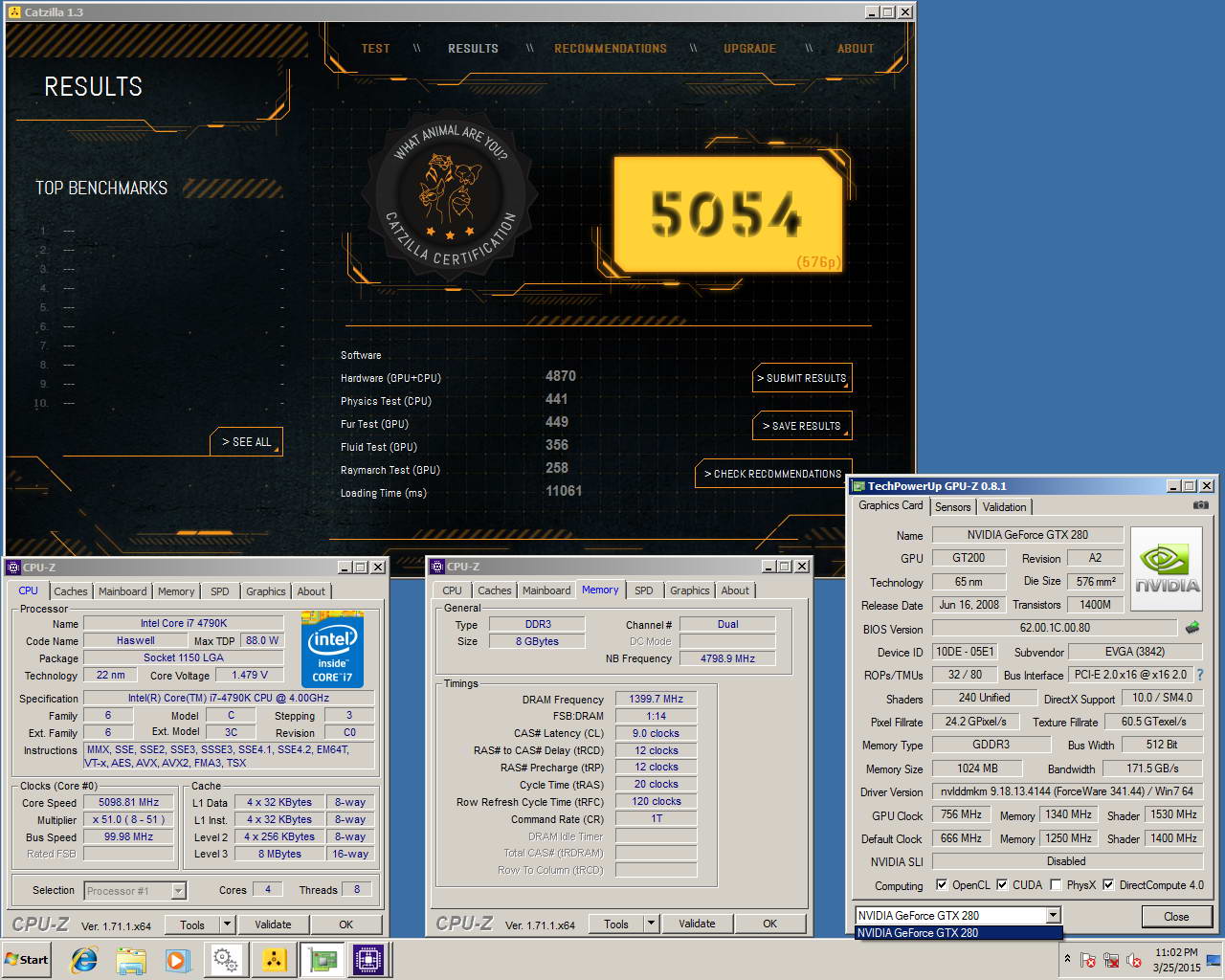Open the UPGRADE tab in Catzilla
Screen dimensions: 1225x980
click(749, 48)
